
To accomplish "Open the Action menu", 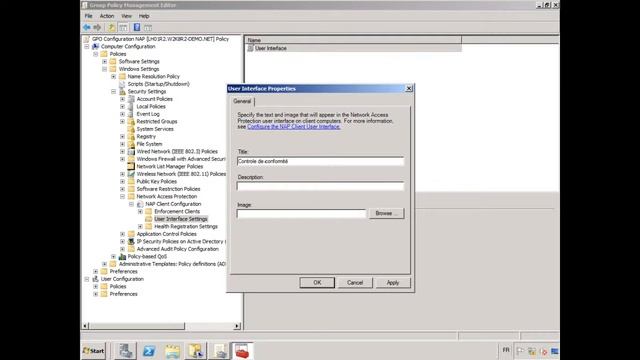I will (107, 16).
